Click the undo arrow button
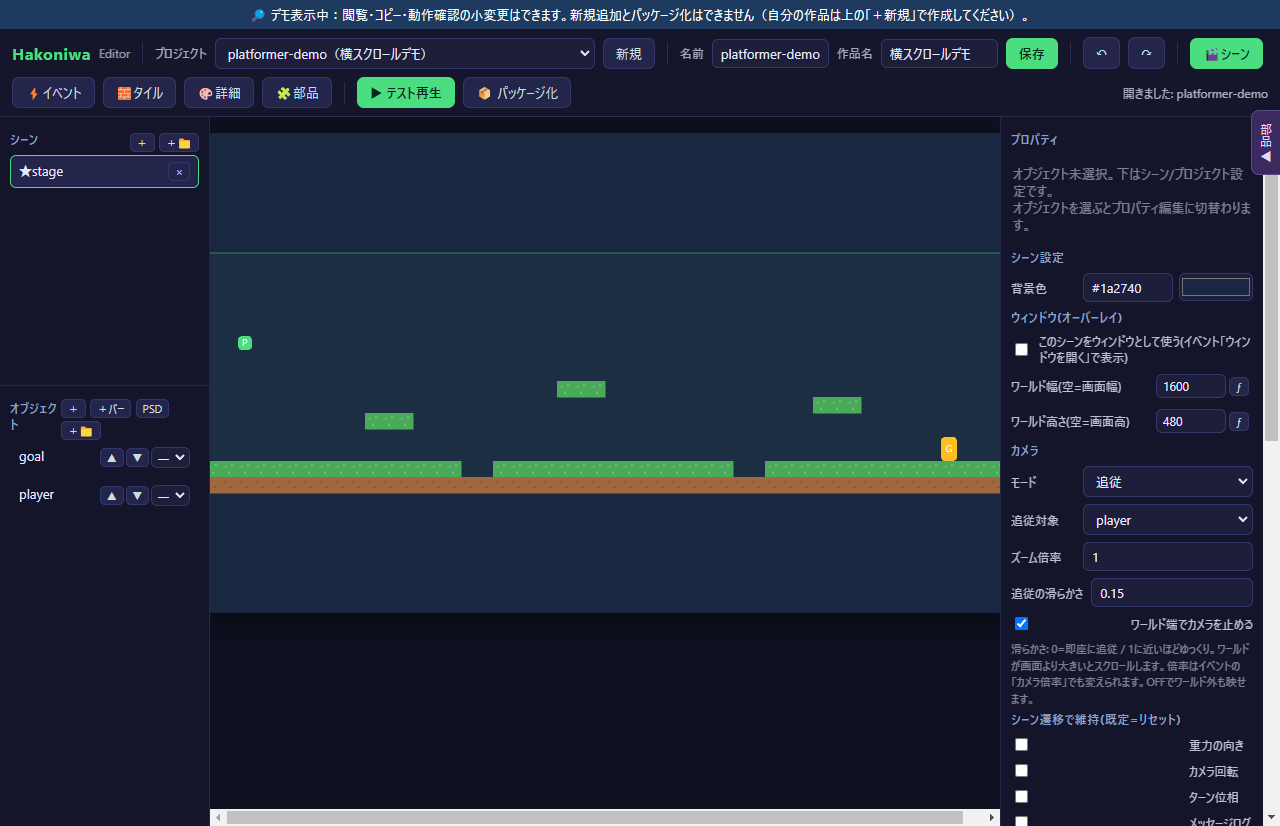 click(1101, 54)
